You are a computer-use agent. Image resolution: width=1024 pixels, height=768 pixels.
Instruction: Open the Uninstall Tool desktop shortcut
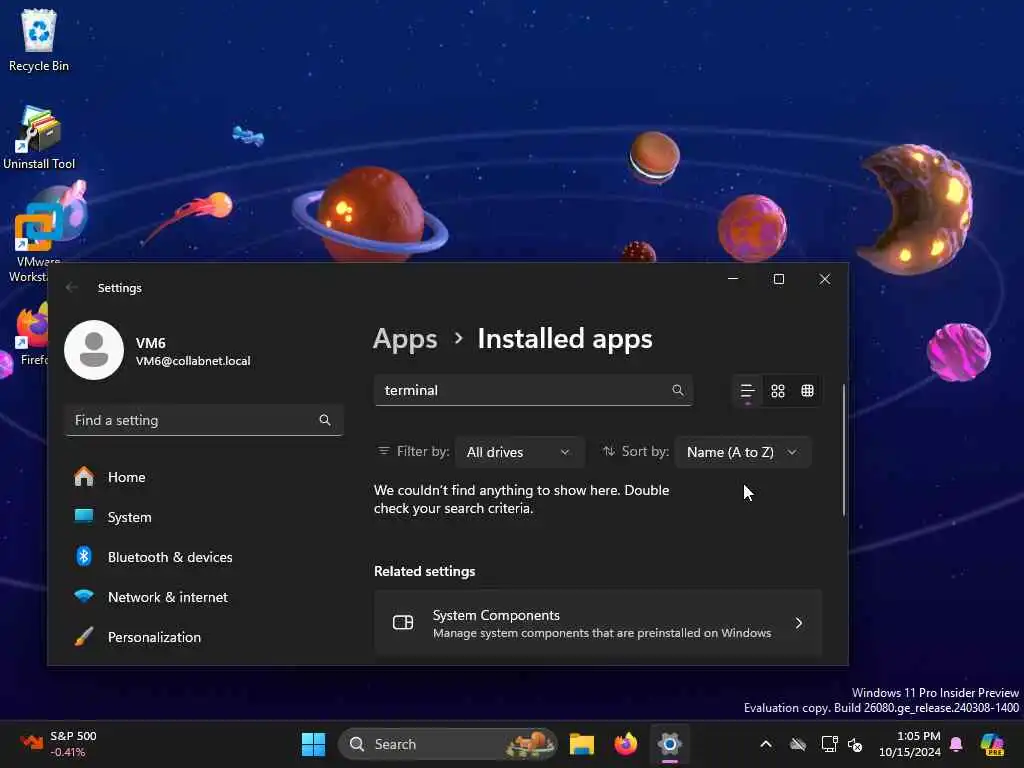tap(39, 138)
